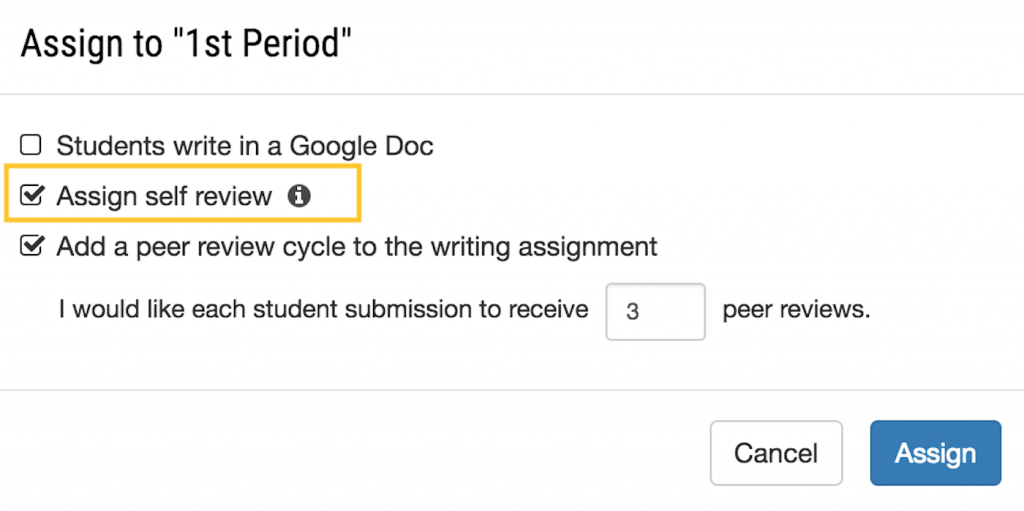The image size is (1024, 511).
Task: Click the word "Google Doc" in the first option
Action: [361, 146]
